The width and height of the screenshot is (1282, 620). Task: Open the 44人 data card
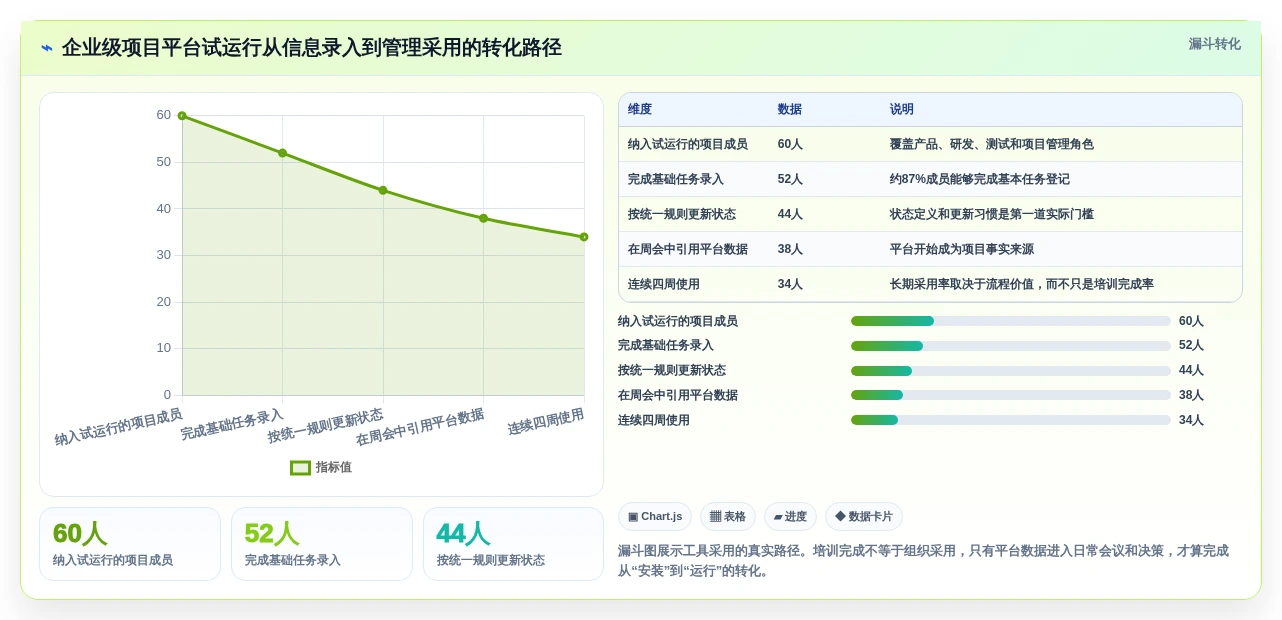tap(513, 544)
